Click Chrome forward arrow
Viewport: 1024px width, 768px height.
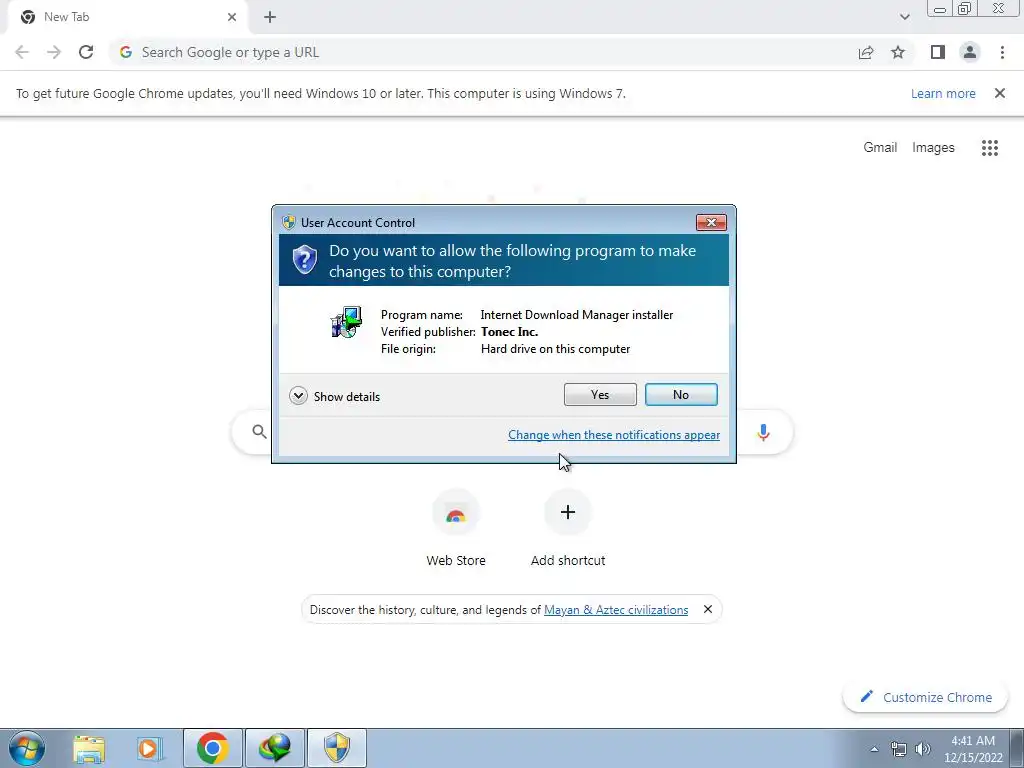click(54, 52)
